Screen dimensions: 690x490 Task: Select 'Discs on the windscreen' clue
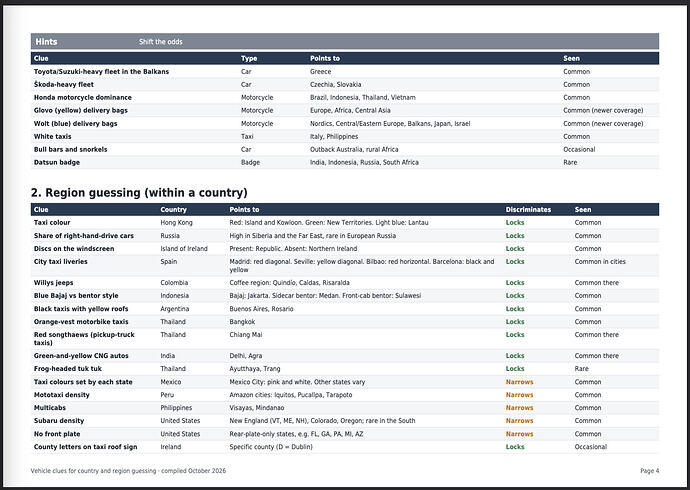point(74,249)
